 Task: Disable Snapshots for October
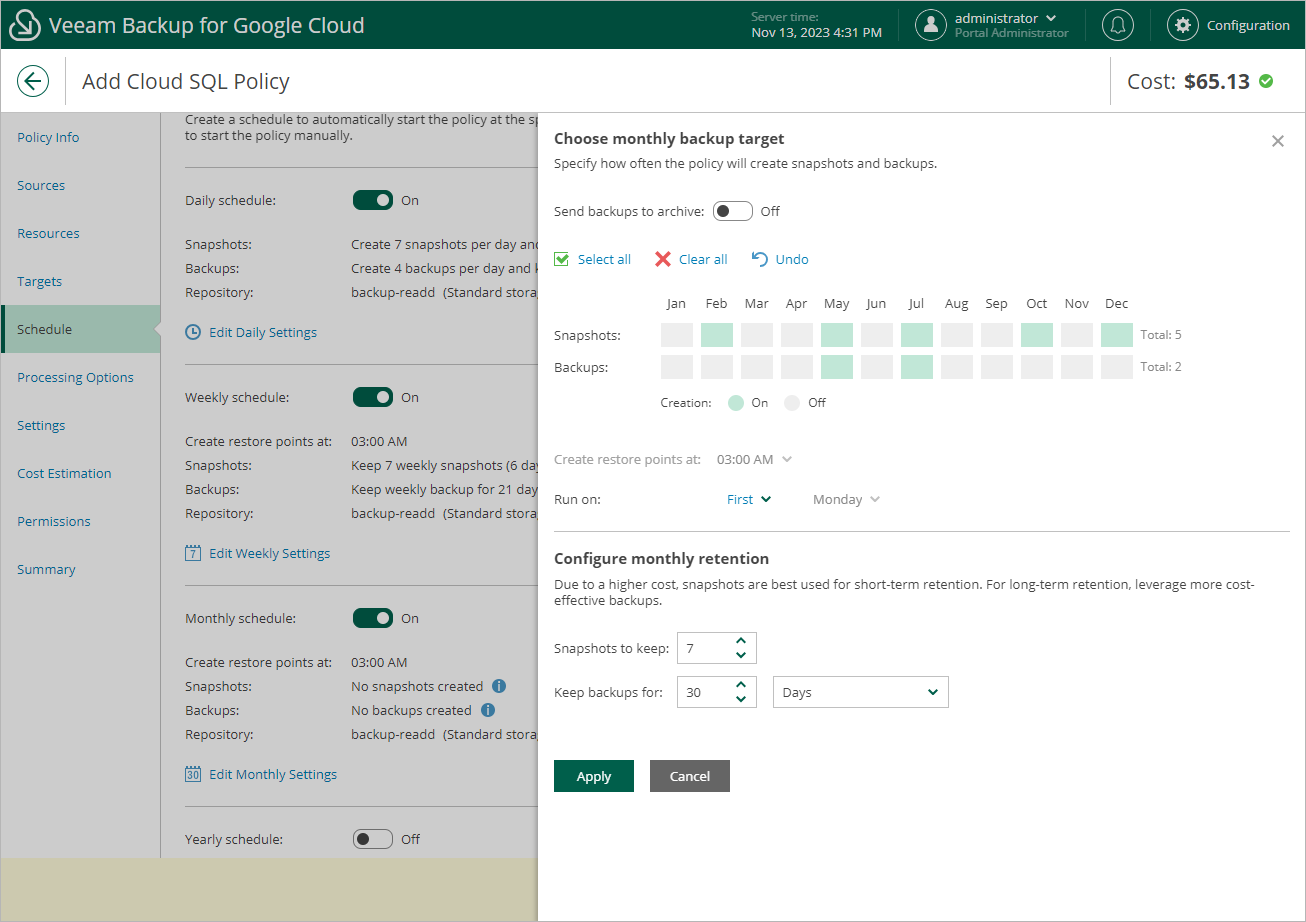pos(1037,335)
